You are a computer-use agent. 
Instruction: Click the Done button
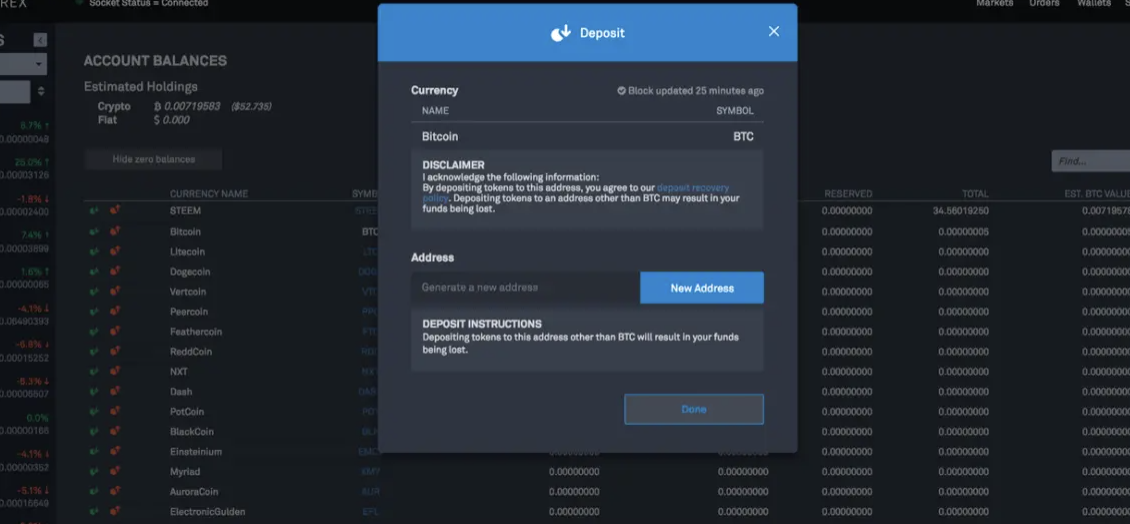tap(694, 409)
